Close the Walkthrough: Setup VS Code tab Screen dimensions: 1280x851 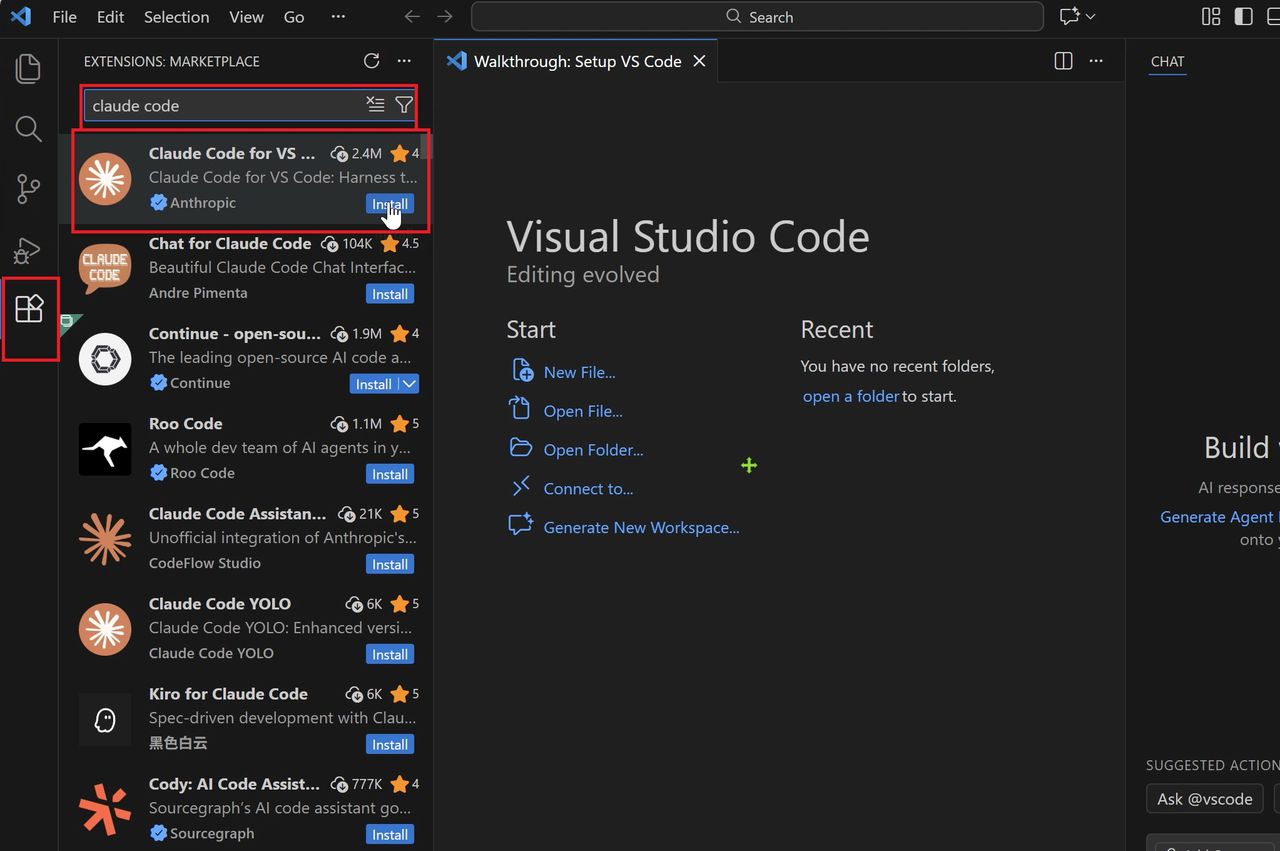click(x=699, y=61)
